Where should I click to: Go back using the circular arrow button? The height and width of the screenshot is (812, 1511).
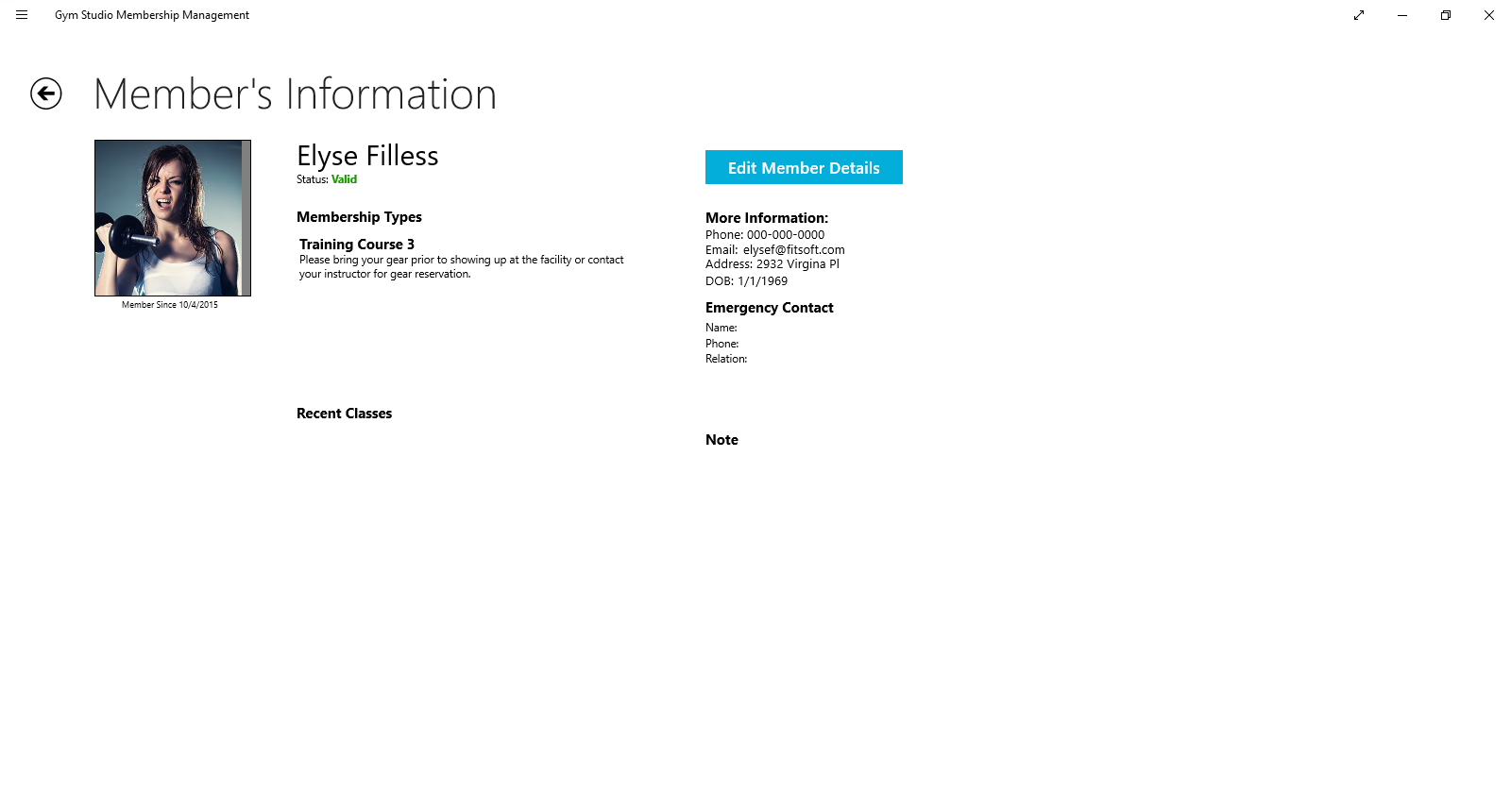pos(46,93)
